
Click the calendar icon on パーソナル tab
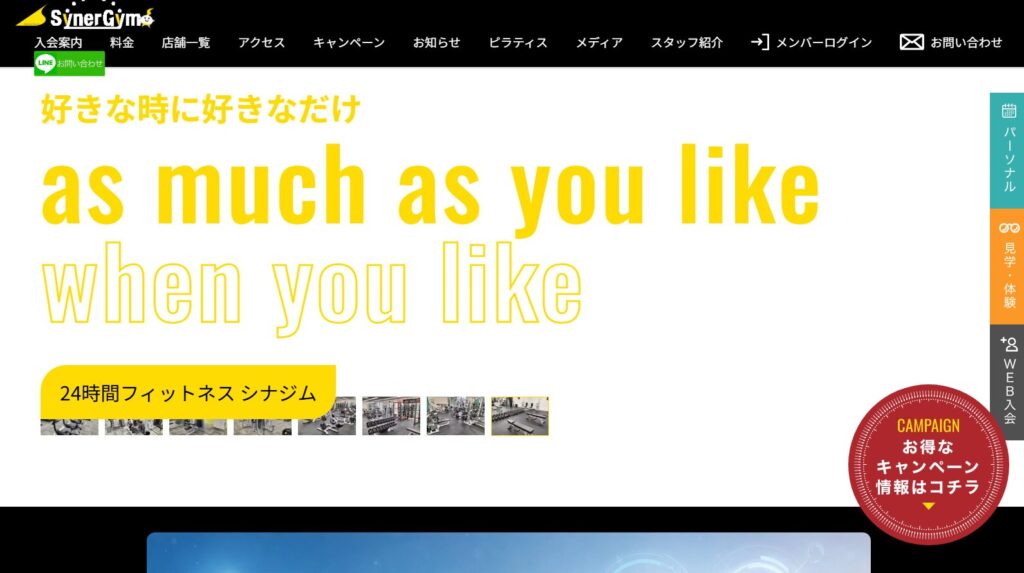pyautogui.click(x=1009, y=111)
